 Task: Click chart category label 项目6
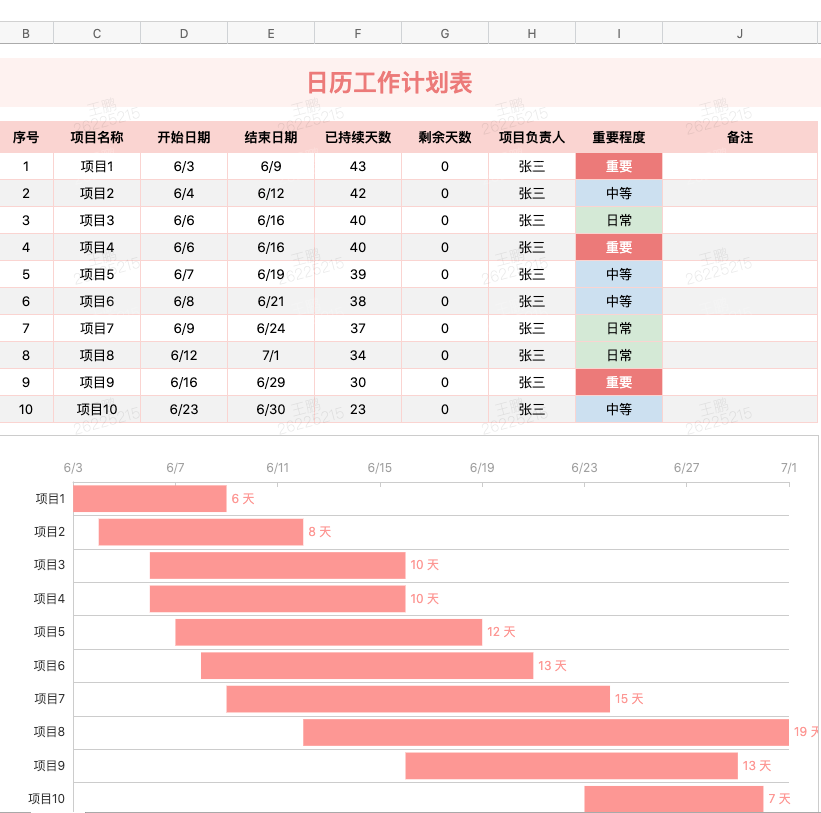pyautogui.click(x=49, y=665)
